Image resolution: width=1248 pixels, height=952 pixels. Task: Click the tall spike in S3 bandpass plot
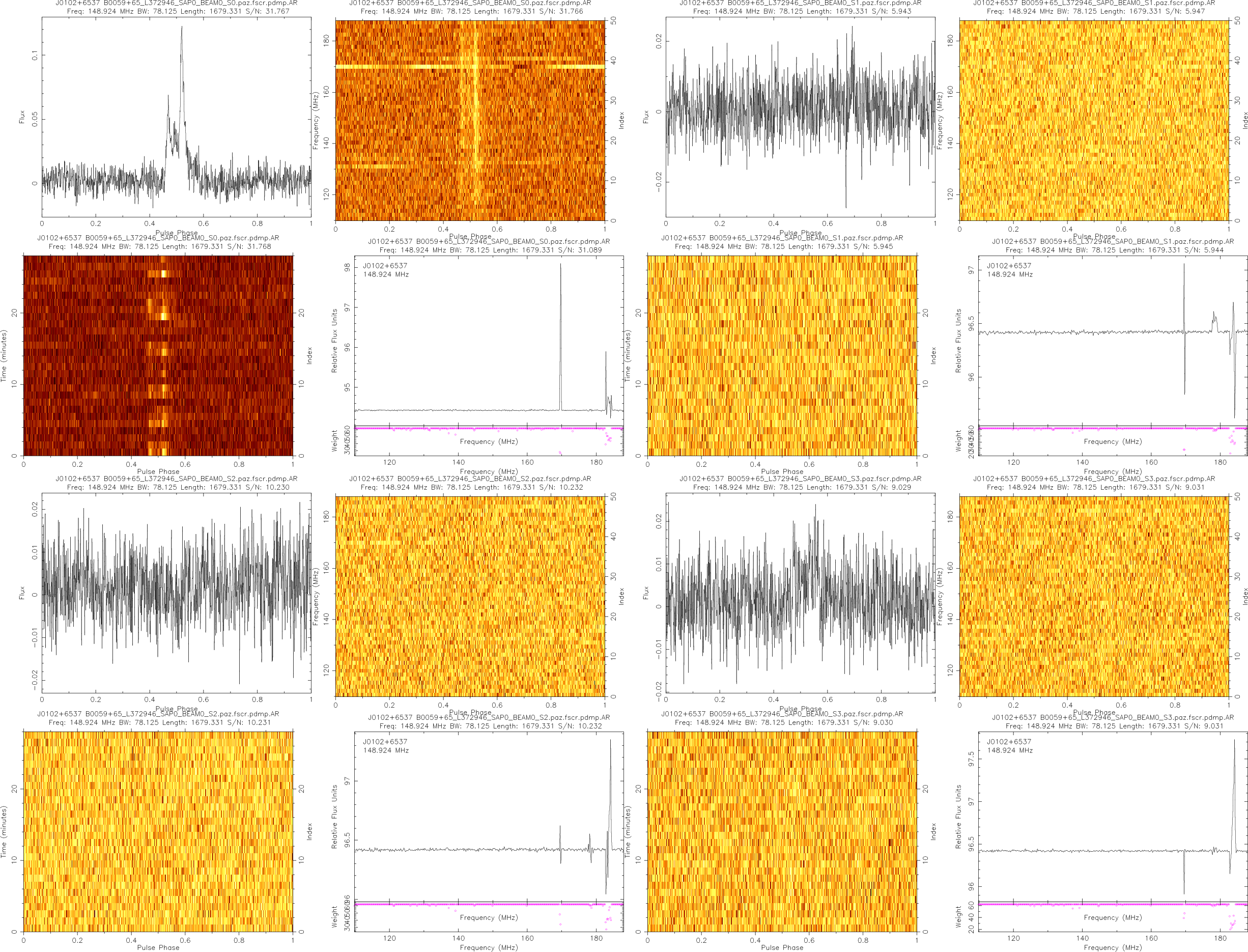point(1234,760)
